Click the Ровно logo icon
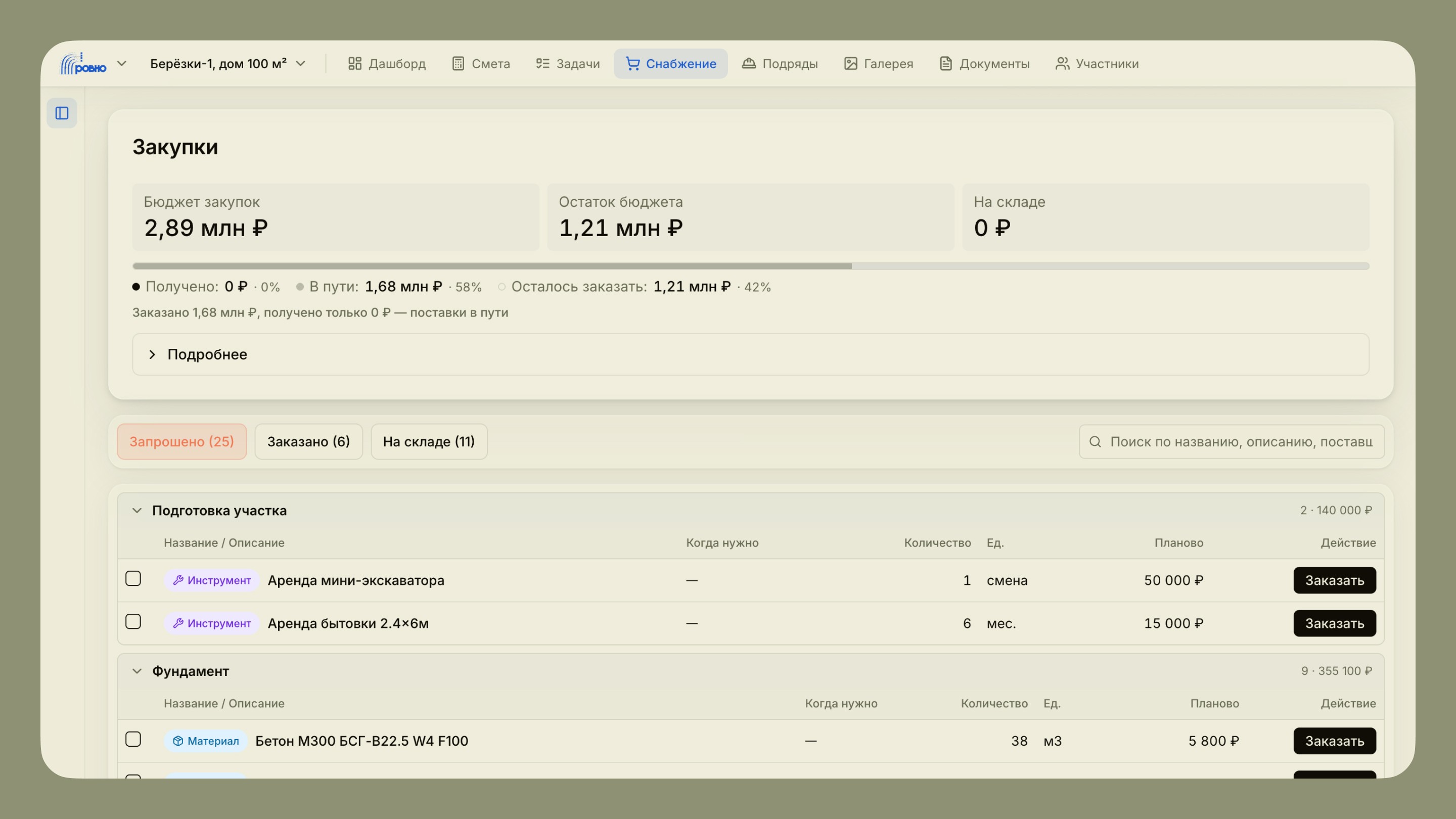The image size is (1456, 819). 83,63
